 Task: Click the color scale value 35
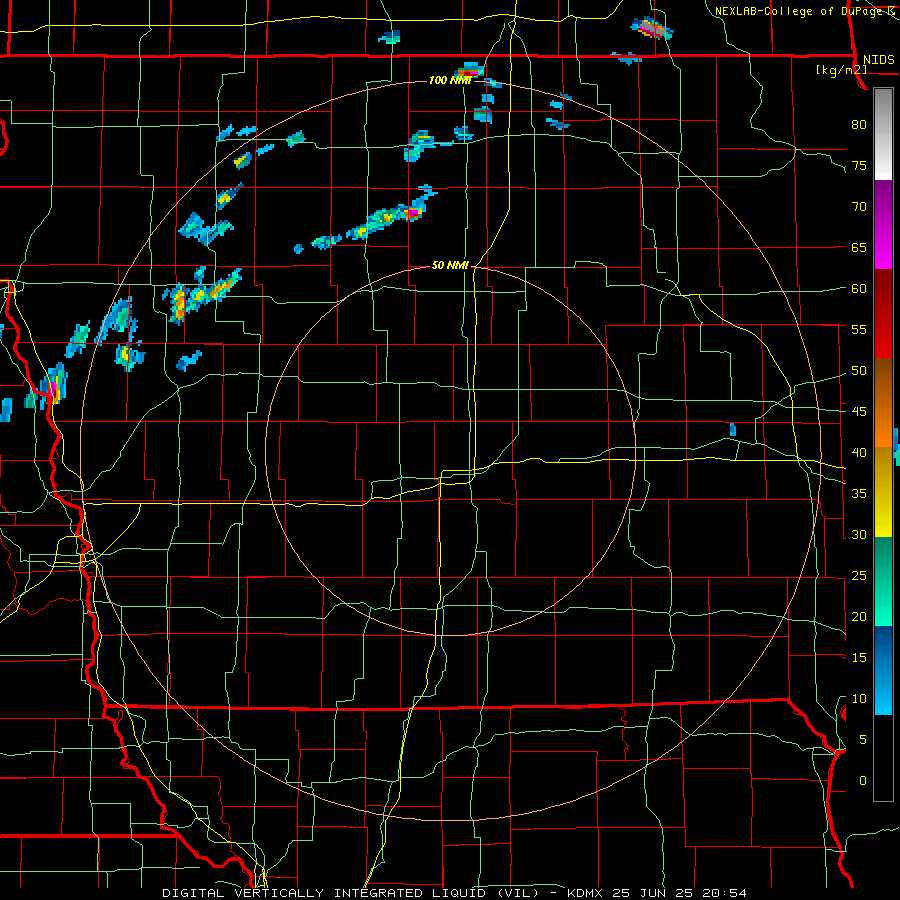[x=859, y=494]
